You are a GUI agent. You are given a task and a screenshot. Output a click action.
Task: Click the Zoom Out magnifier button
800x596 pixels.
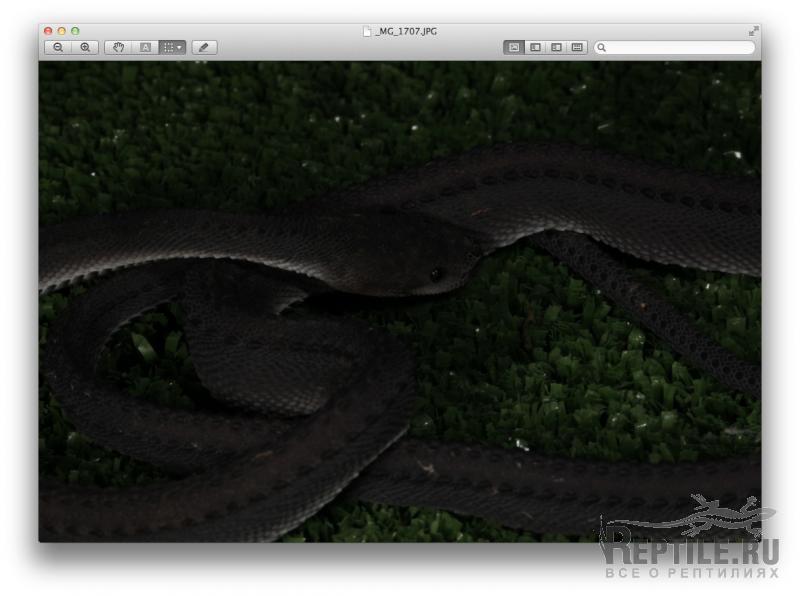pyautogui.click(x=58, y=47)
